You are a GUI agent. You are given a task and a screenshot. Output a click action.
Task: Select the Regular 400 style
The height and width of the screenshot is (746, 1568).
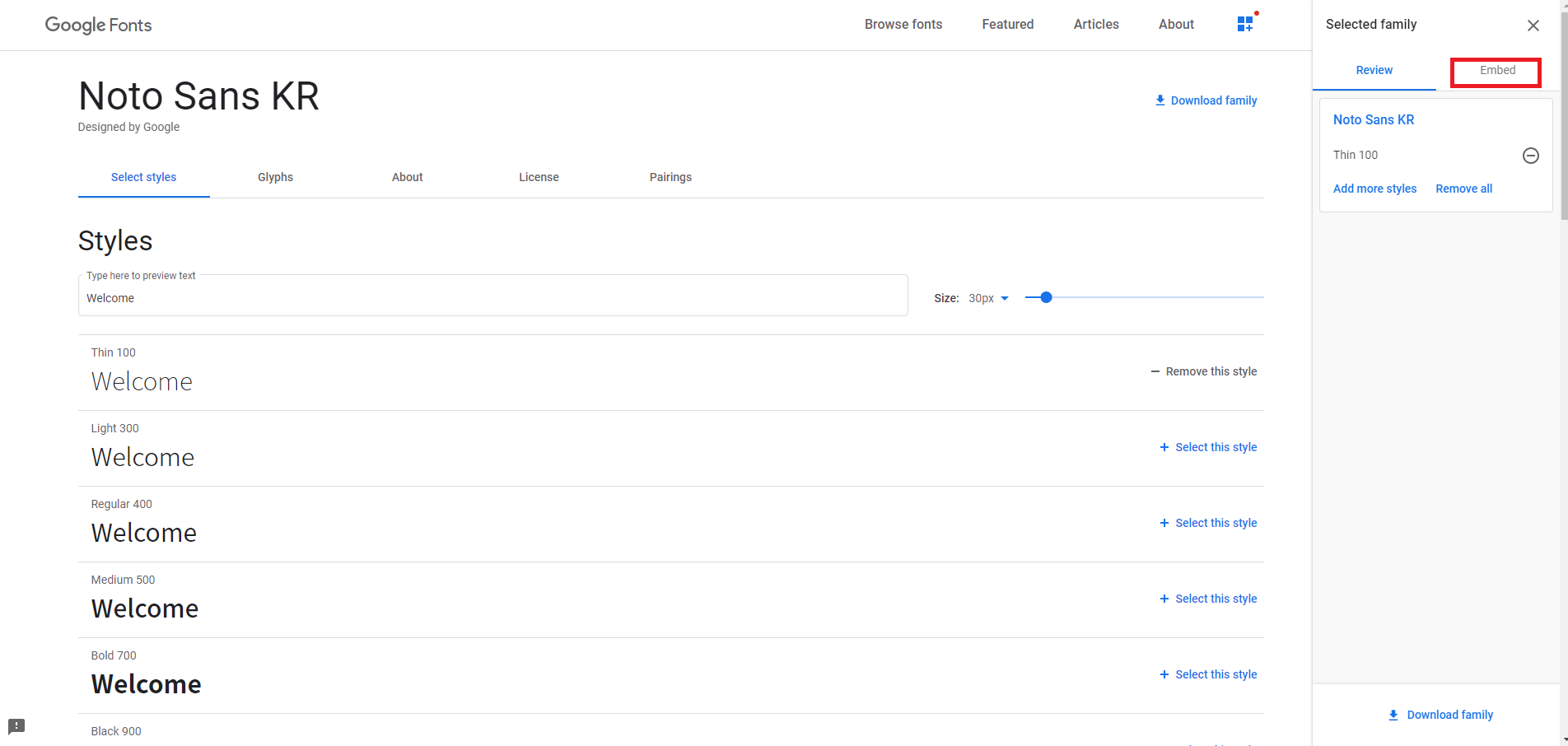pos(1208,523)
